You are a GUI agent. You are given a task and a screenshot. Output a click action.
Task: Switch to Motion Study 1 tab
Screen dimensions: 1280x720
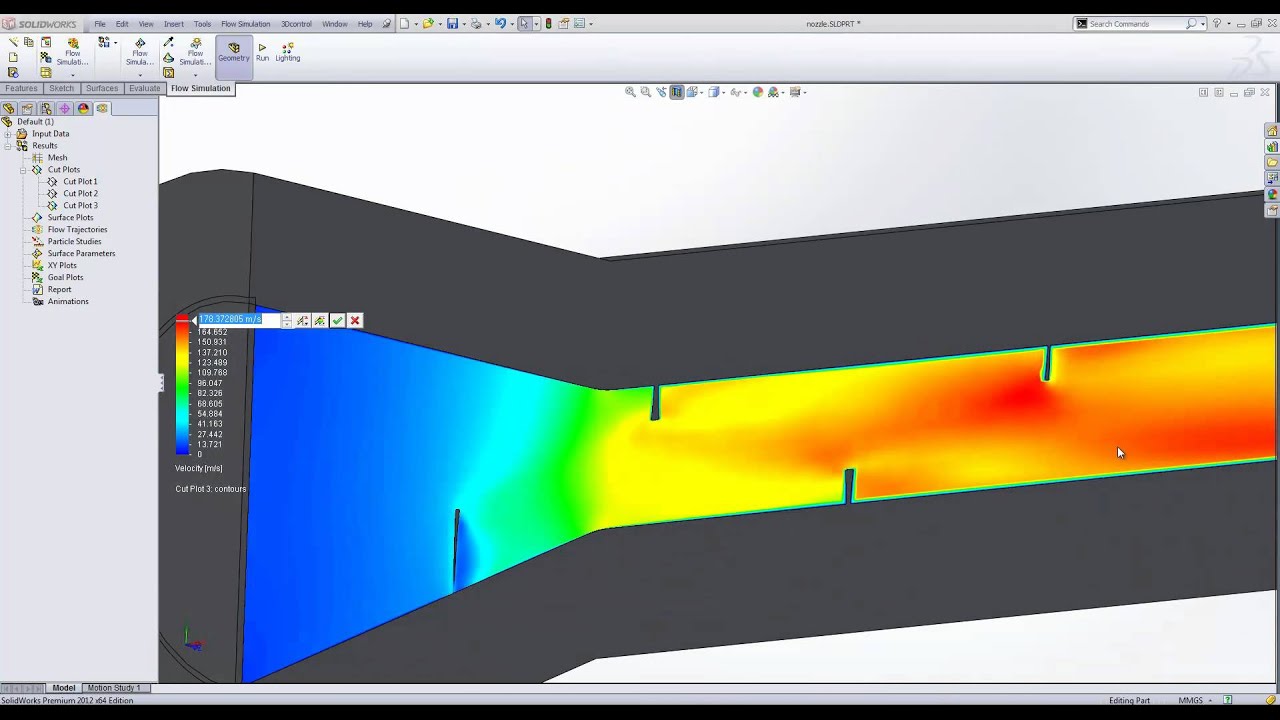tap(113, 688)
